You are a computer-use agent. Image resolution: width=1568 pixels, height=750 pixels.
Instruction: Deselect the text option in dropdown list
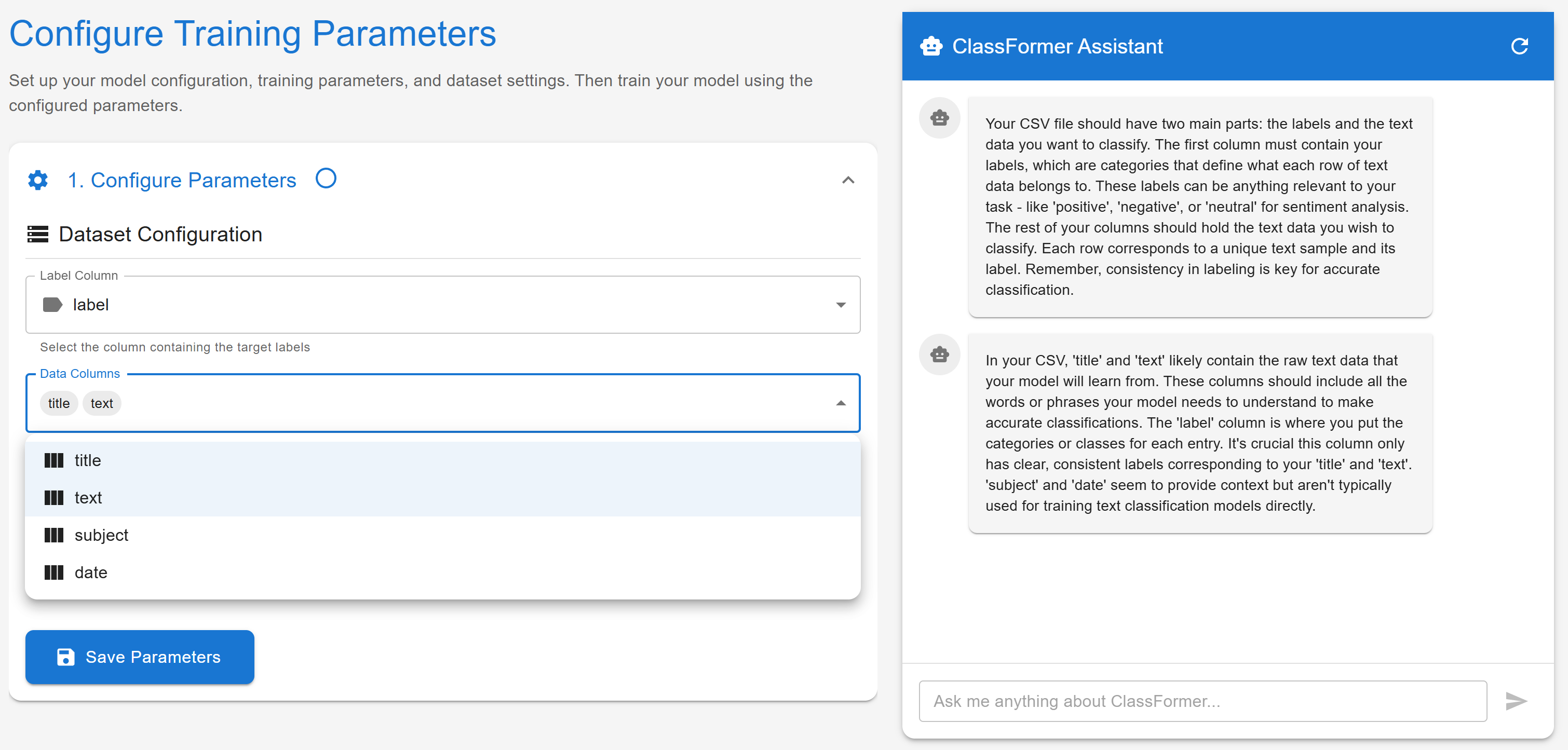[88, 498]
